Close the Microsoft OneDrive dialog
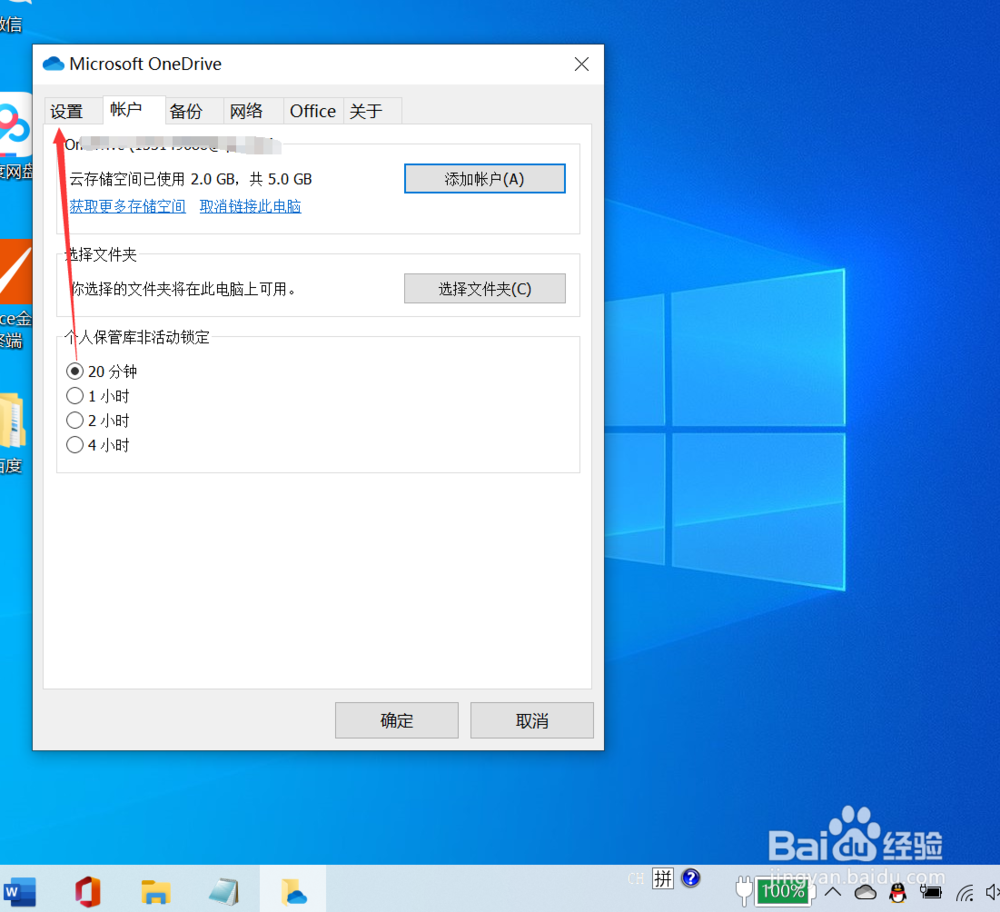Viewport: 1000px width, 912px height. point(581,64)
